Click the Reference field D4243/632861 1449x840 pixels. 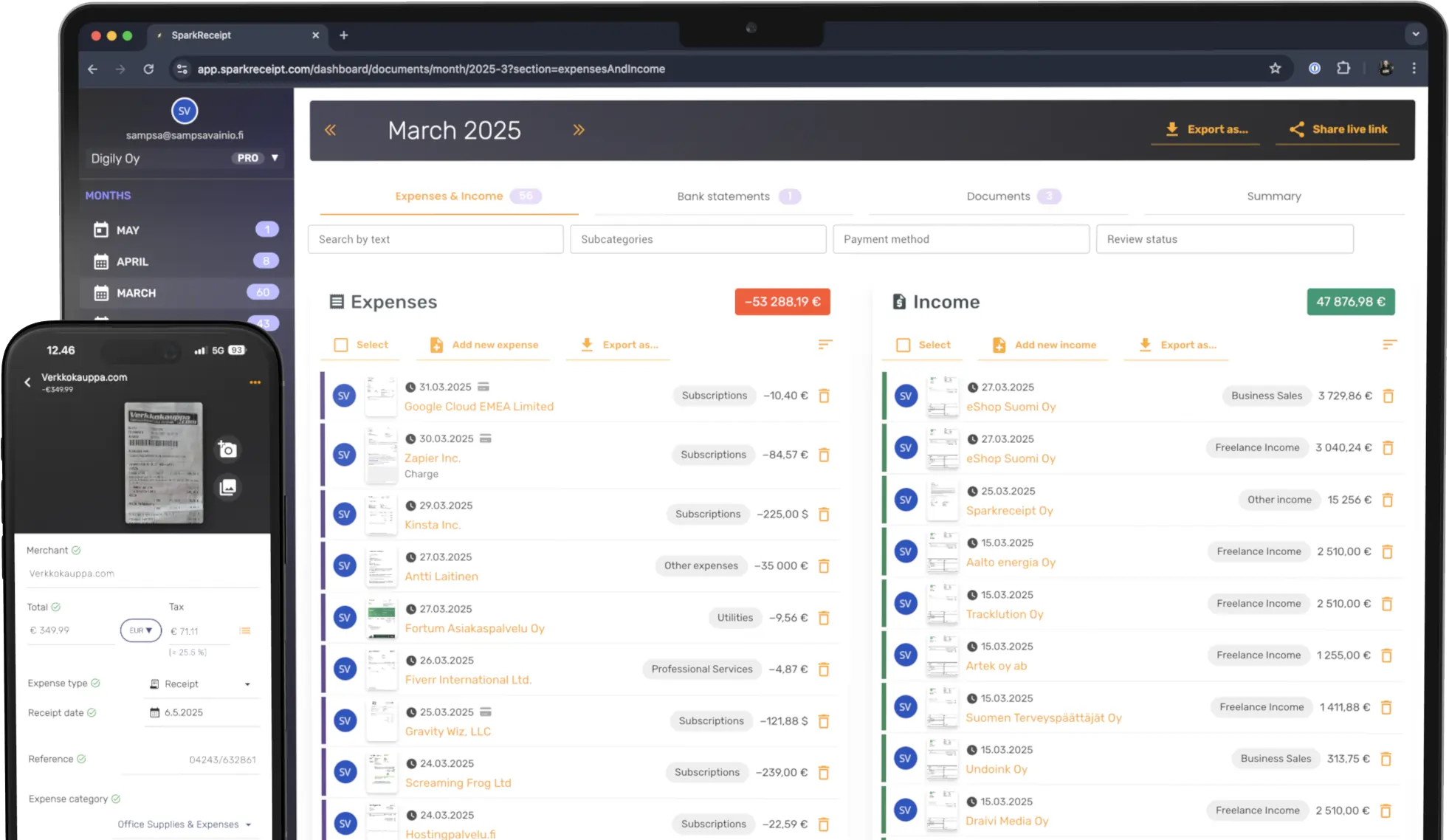pos(190,760)
